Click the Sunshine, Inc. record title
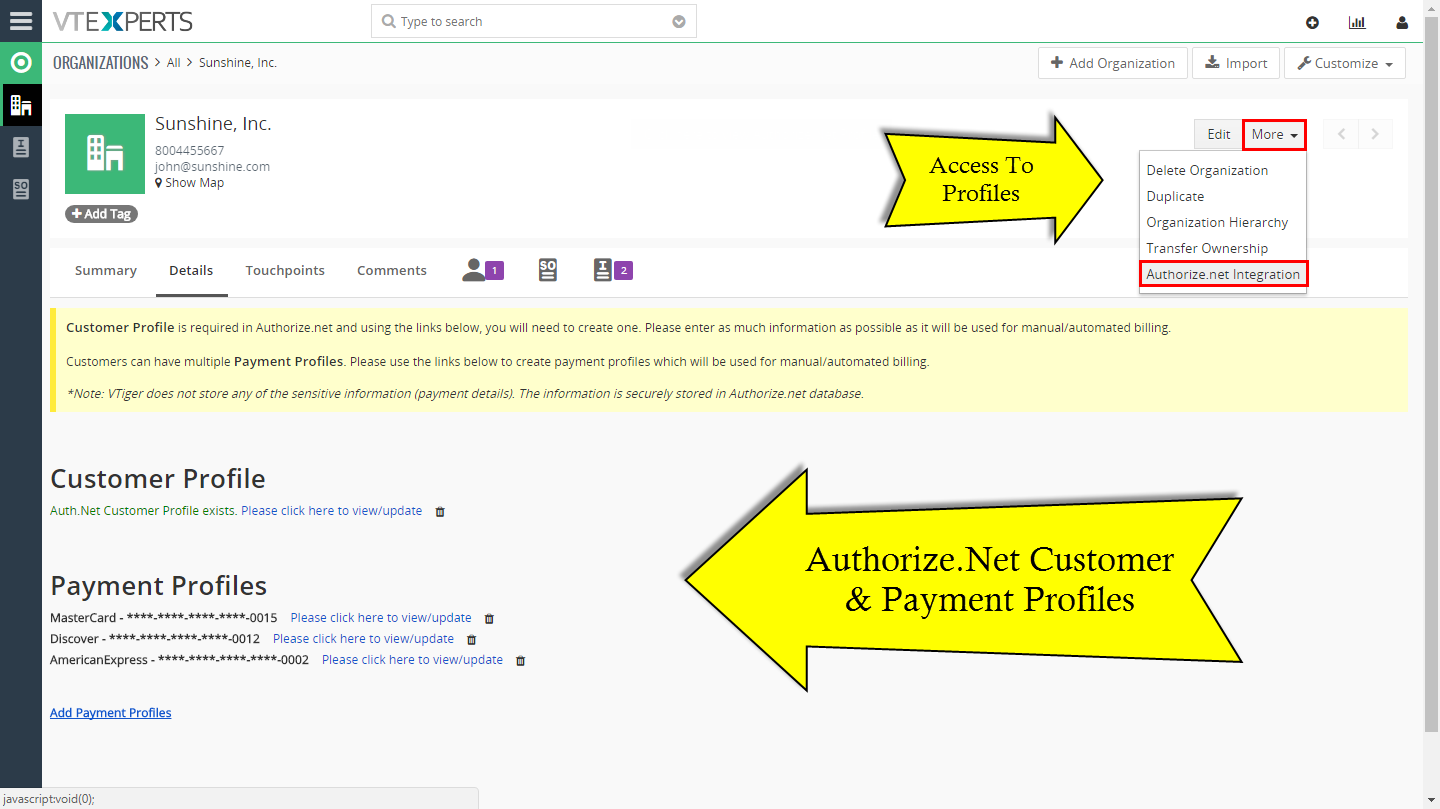This screenshot has width=1440, height=809. [213, 124]
